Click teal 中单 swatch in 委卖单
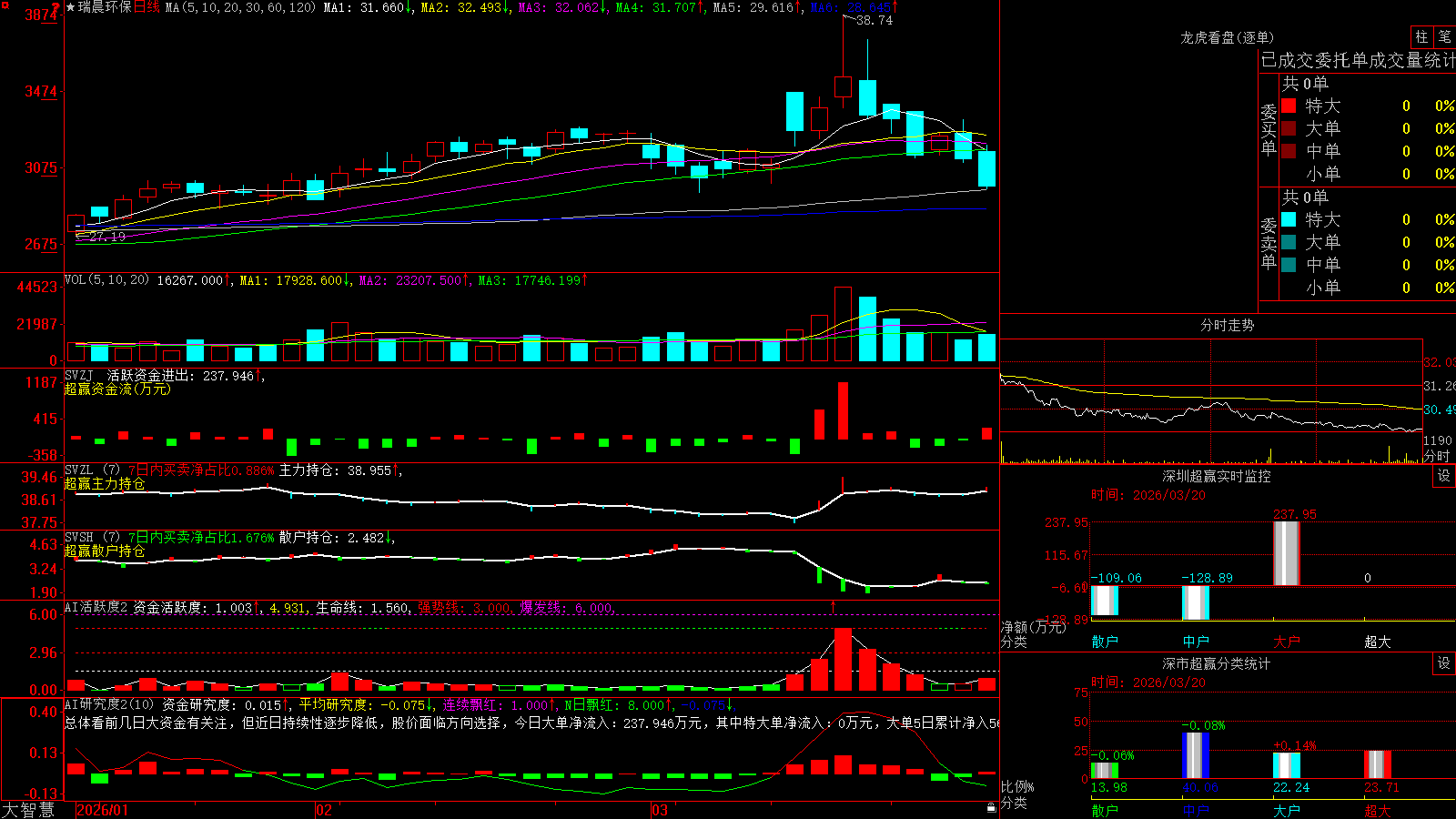Viewport: 1456px width, 819px height. coord(1289,265)
